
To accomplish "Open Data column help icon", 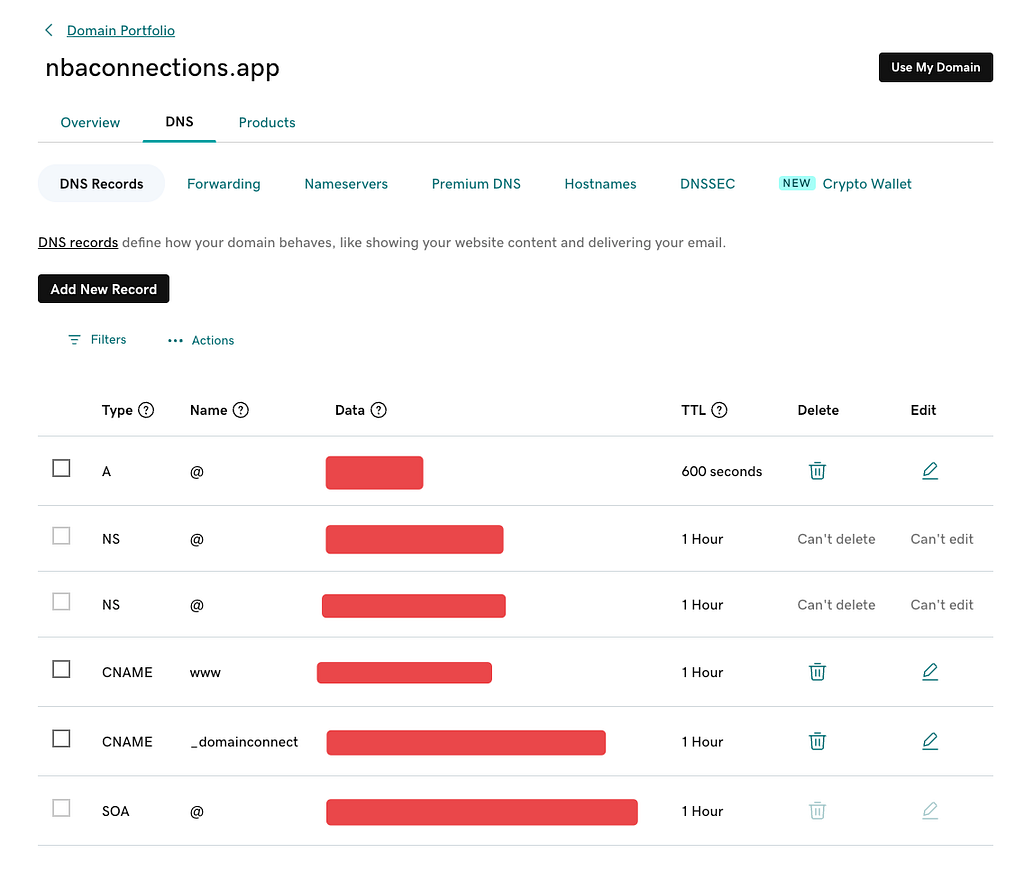I will [379, 410].
